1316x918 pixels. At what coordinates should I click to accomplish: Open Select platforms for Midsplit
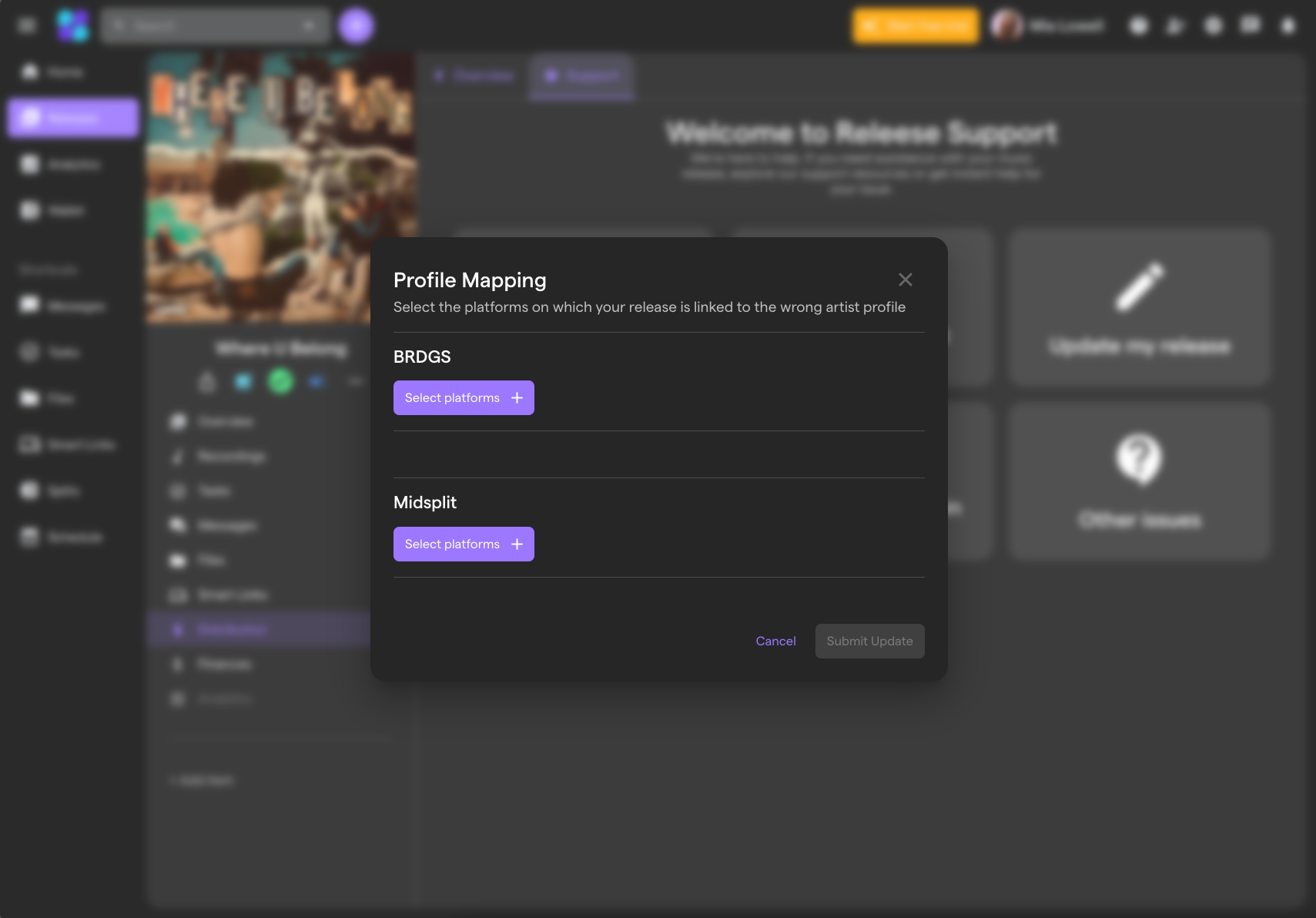point(464,544)
